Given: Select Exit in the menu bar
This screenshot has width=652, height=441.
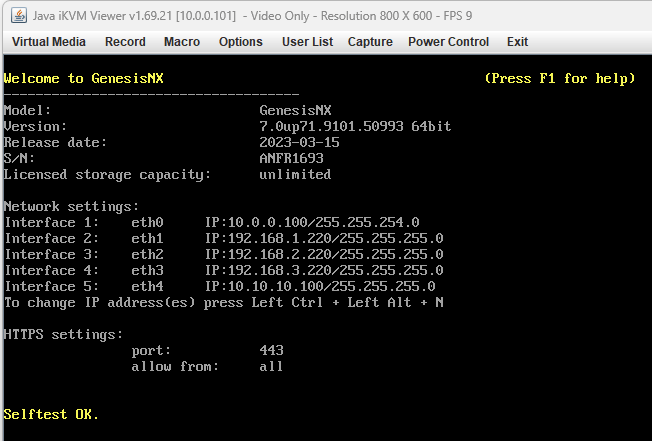Looking at the screenshot, I should pyautogui.click(x=517, y=42).
